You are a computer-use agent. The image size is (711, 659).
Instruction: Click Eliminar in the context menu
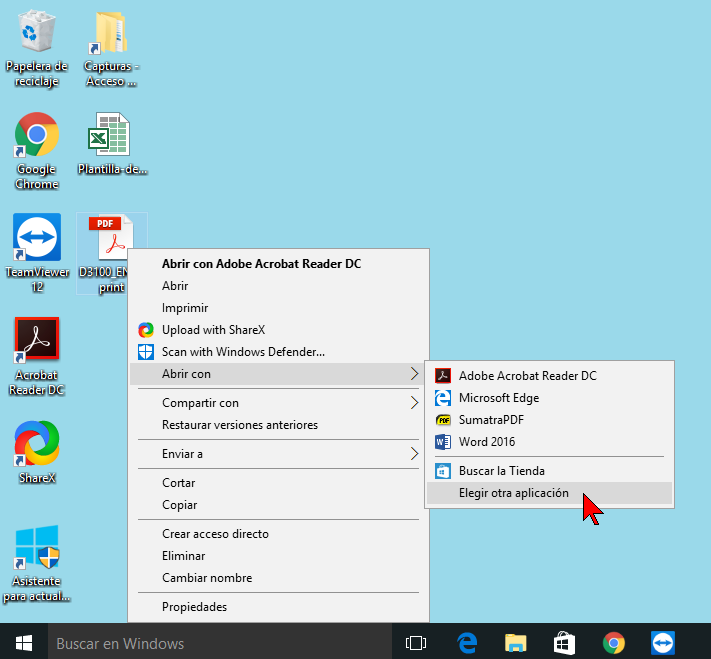278,556
